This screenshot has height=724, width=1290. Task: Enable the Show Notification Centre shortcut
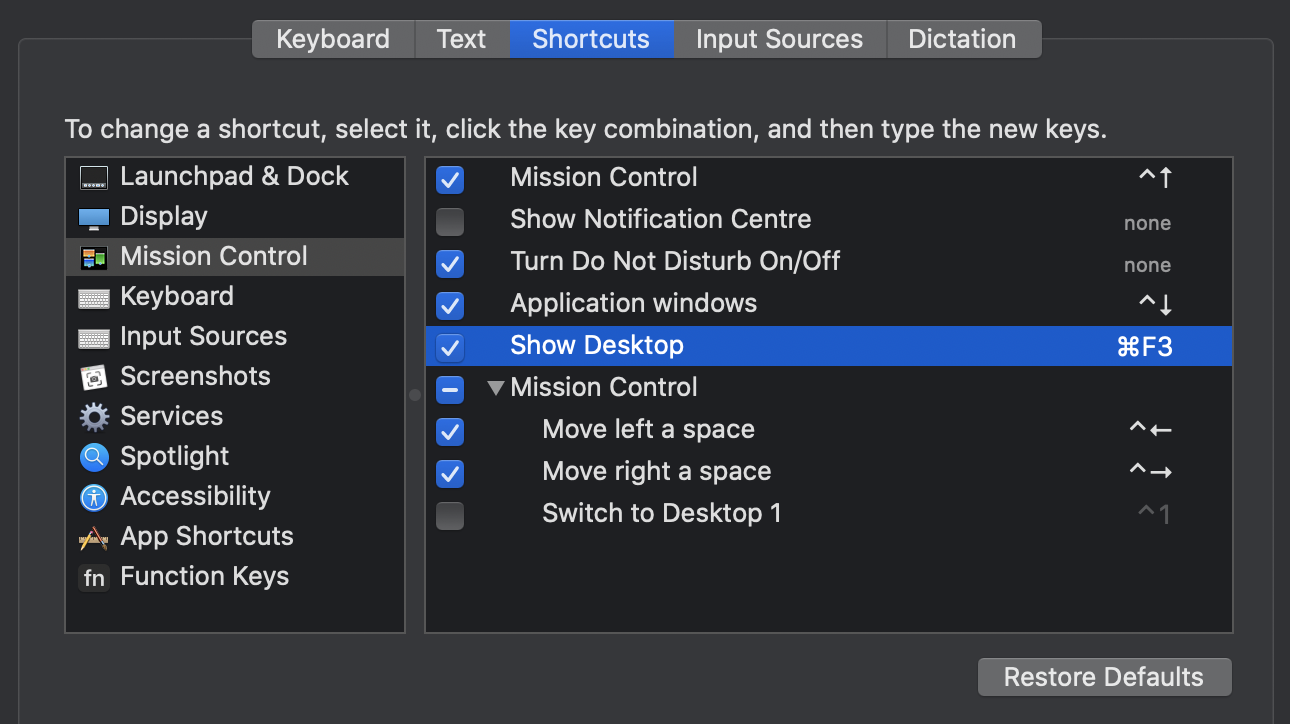coord(450,222)
